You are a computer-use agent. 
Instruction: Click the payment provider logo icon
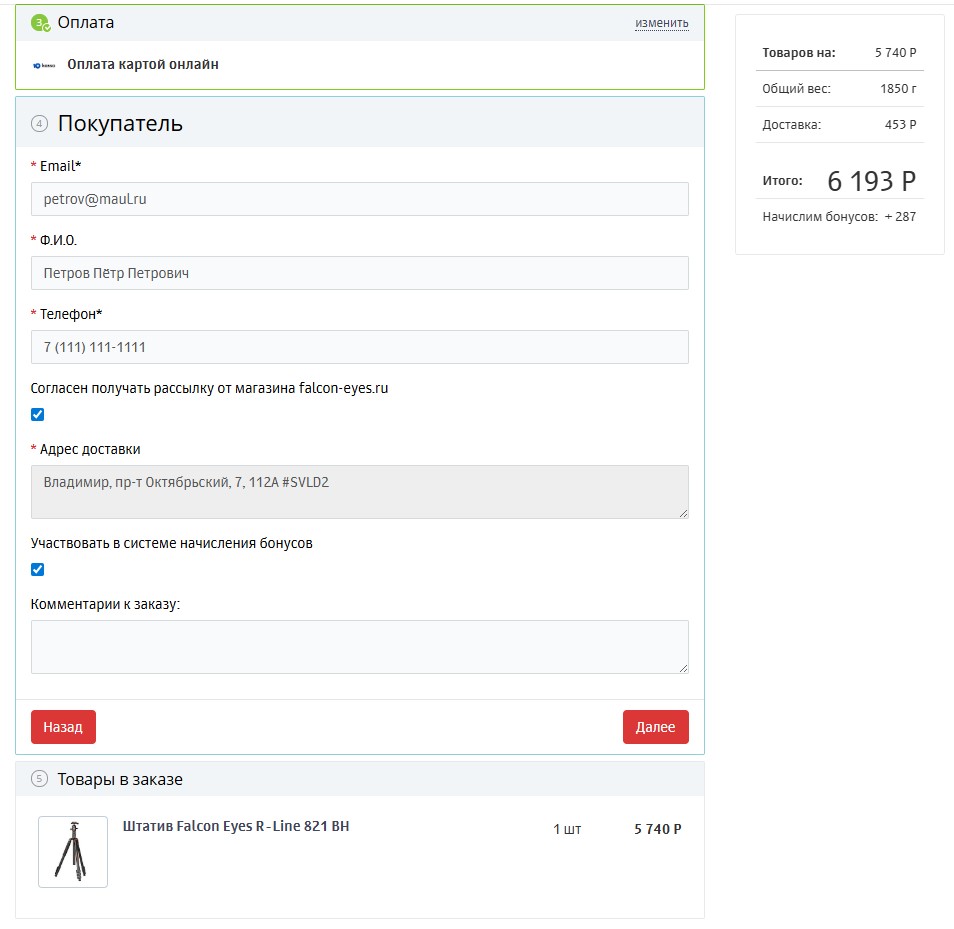43,65
